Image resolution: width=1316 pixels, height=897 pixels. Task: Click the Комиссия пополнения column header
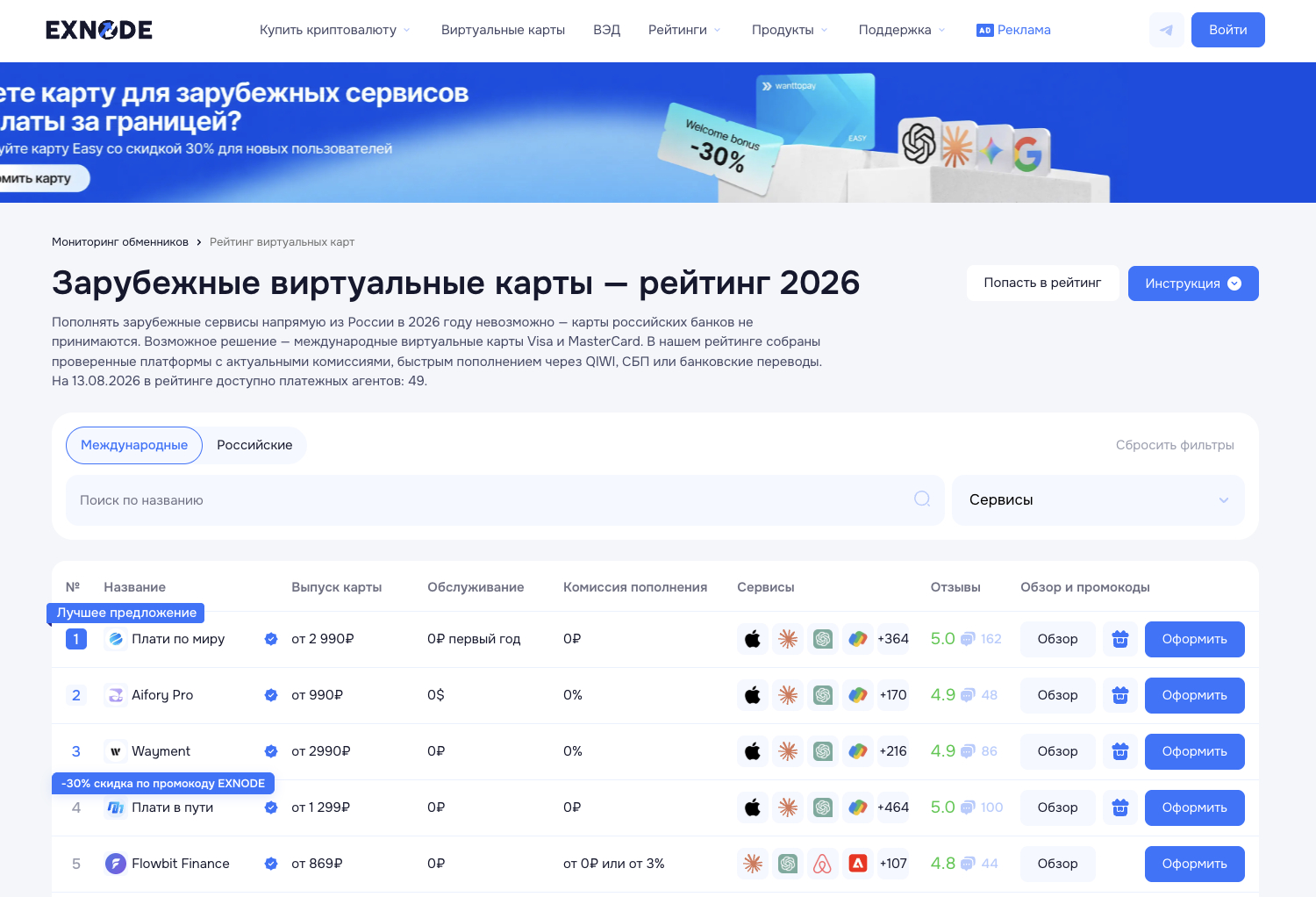tap(635, 587)
